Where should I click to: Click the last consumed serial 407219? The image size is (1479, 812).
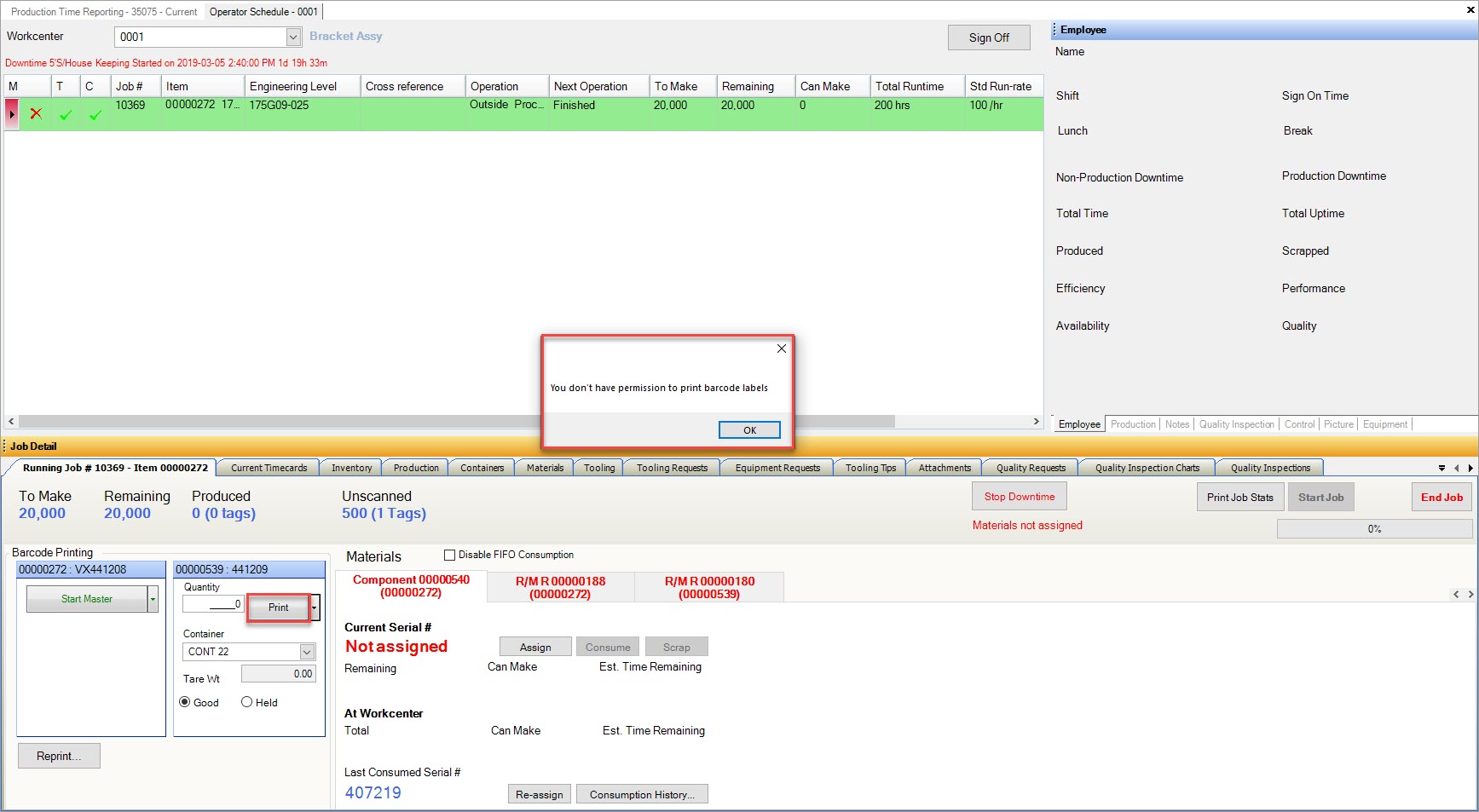click(x=373, y=792)
